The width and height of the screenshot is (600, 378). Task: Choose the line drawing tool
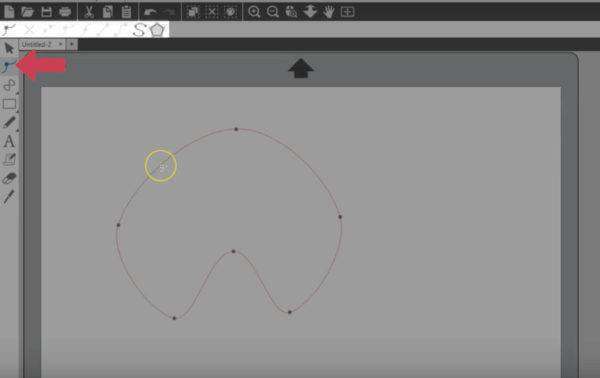9,85
